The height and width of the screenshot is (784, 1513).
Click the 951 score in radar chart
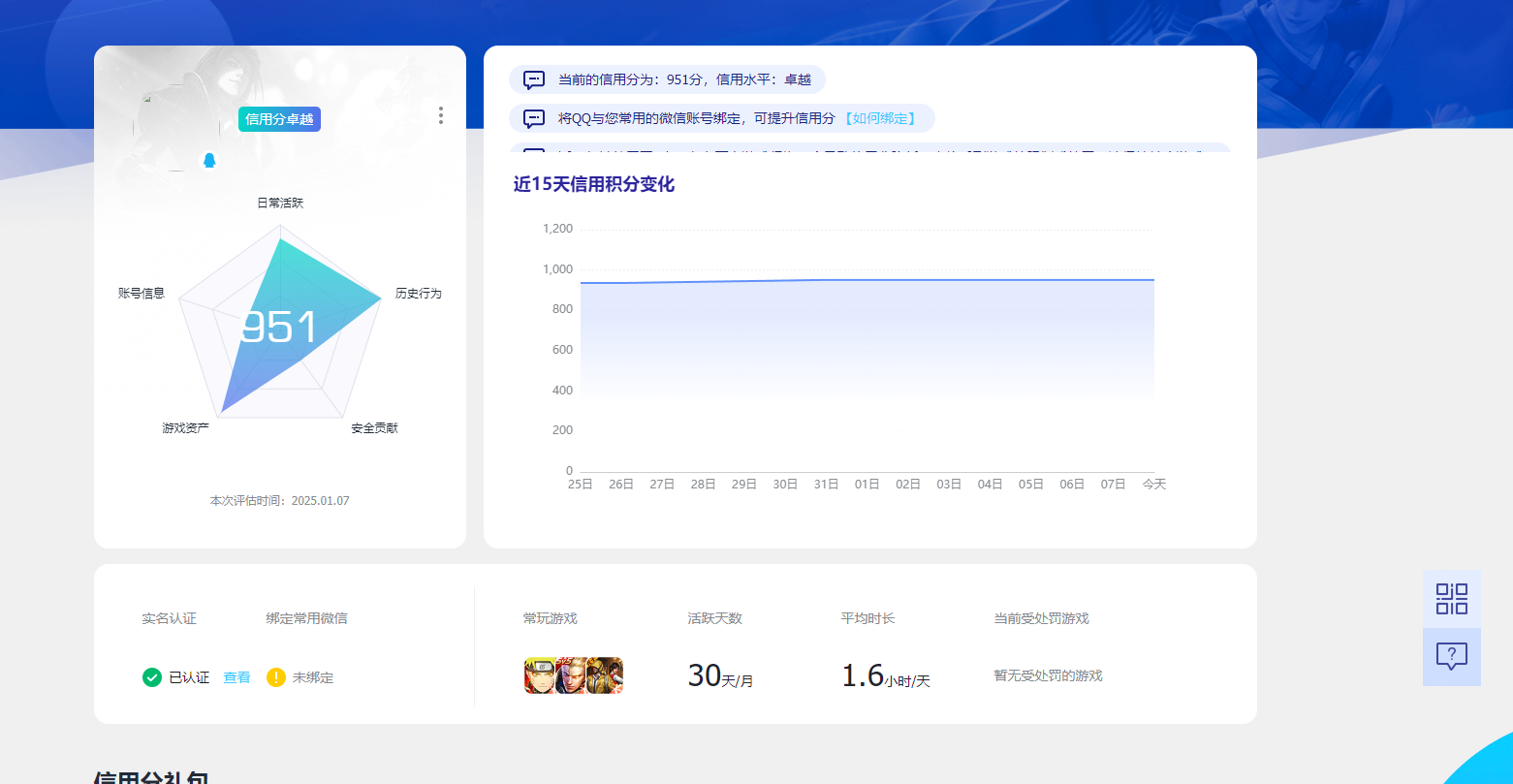point(279,328)
